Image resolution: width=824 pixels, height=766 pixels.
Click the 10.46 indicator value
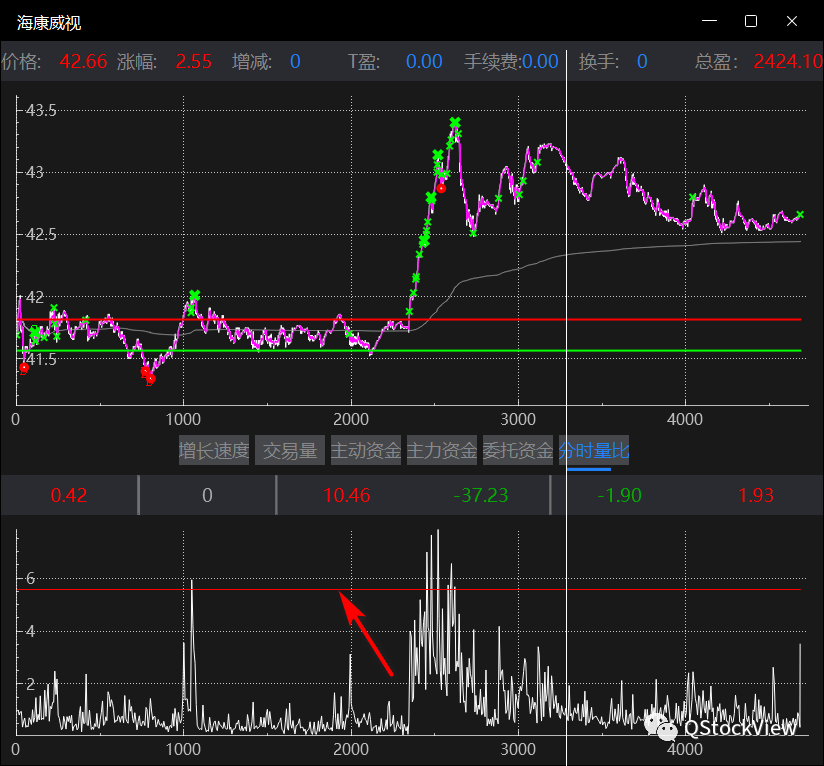(x=346, y=495)
